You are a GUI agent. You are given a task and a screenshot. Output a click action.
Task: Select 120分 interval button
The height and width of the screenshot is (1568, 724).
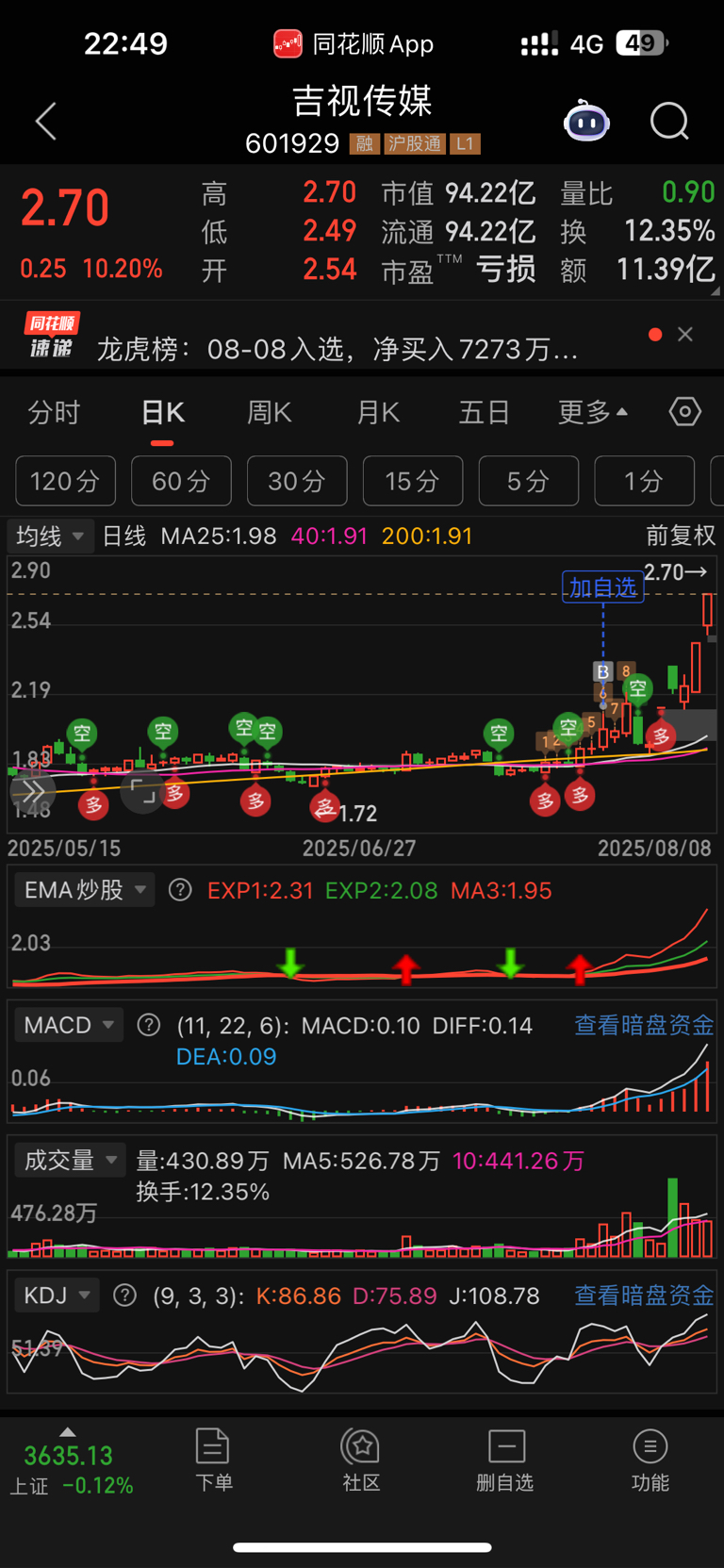(65, 481)
